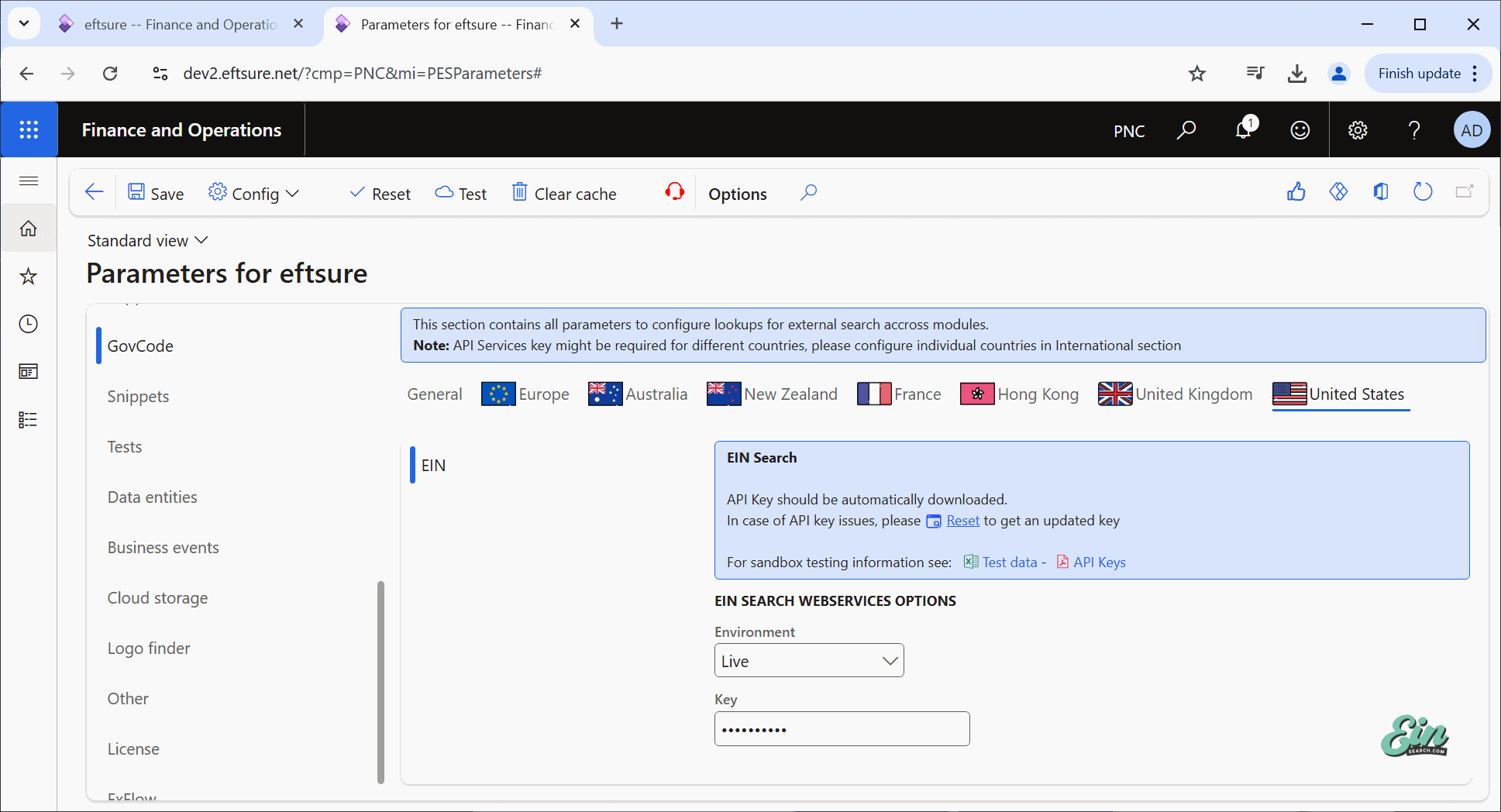Open the PNC company picker
Image resolution: width=1501 pixels, height=812 pixels.
[x=1129, y=131]
